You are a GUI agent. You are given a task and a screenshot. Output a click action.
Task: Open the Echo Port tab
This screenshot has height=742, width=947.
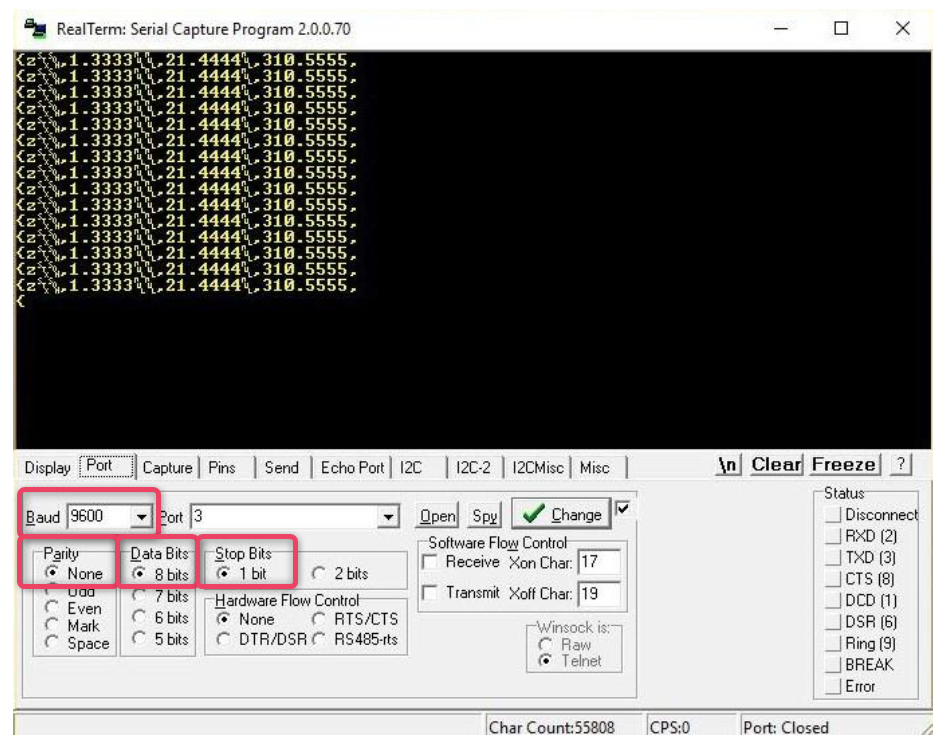click(352, 468)
